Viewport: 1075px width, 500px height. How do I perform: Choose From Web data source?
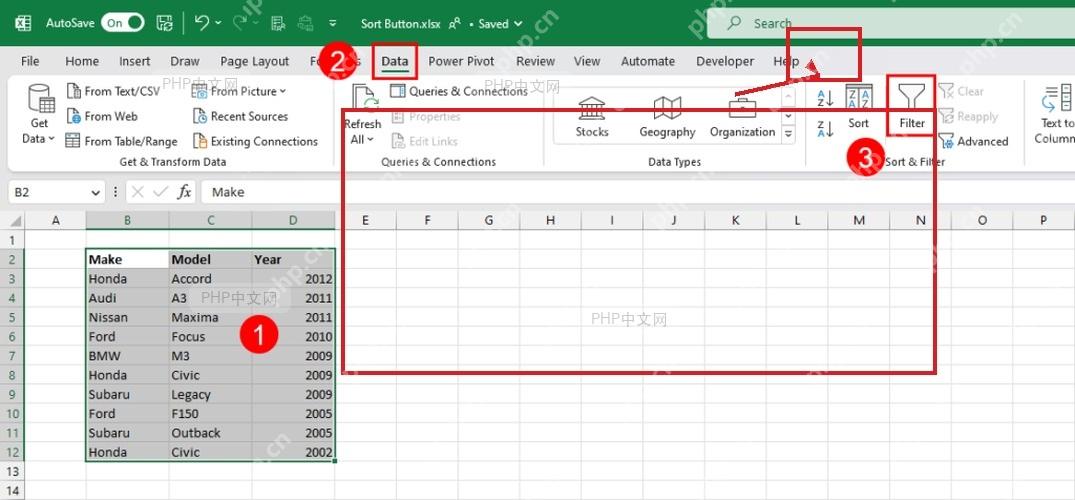102,117
